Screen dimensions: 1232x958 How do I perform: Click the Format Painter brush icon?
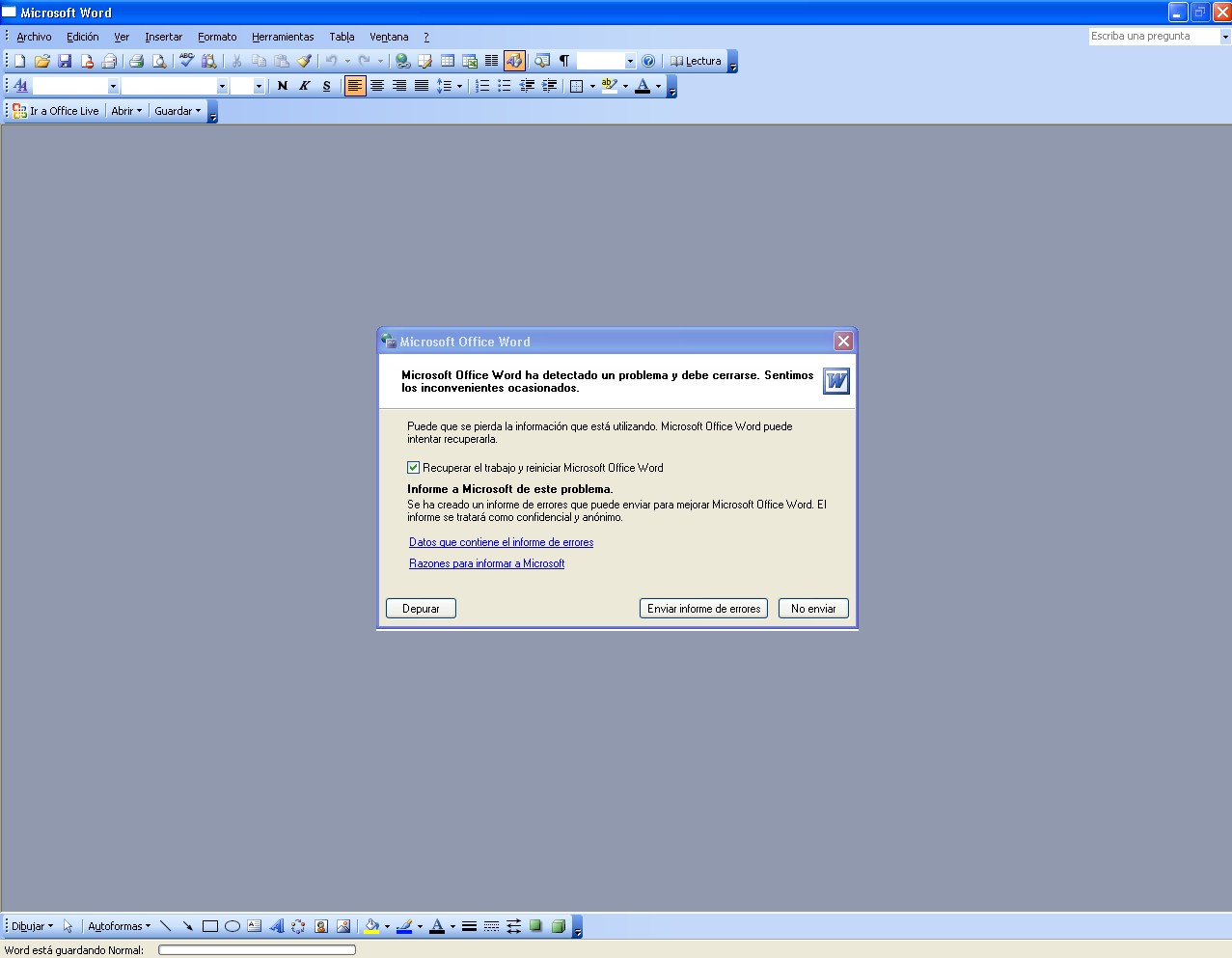(x=304, y=61)
